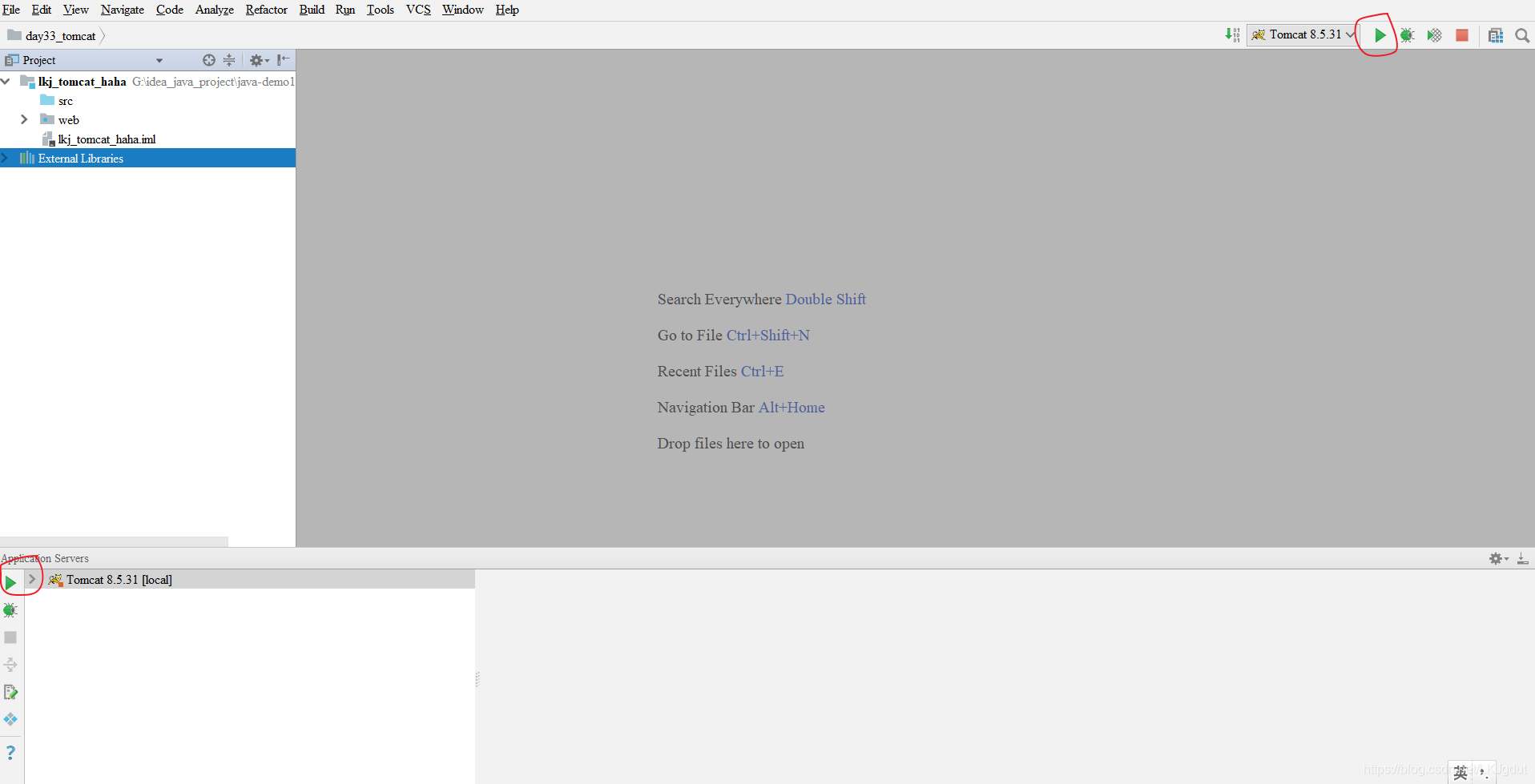
Task: Select Tomcat 8.5.31 [local] server entry
Action: click(119, 580)
